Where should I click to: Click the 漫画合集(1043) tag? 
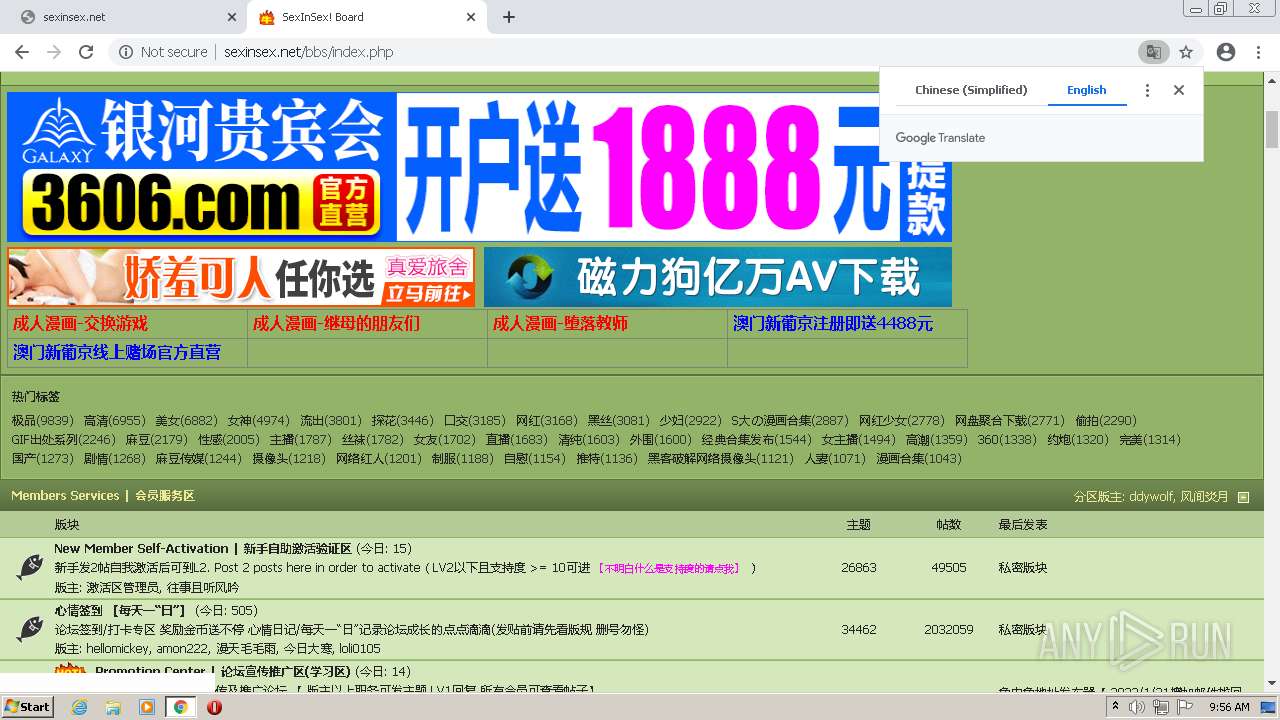(x=919, y=459)
